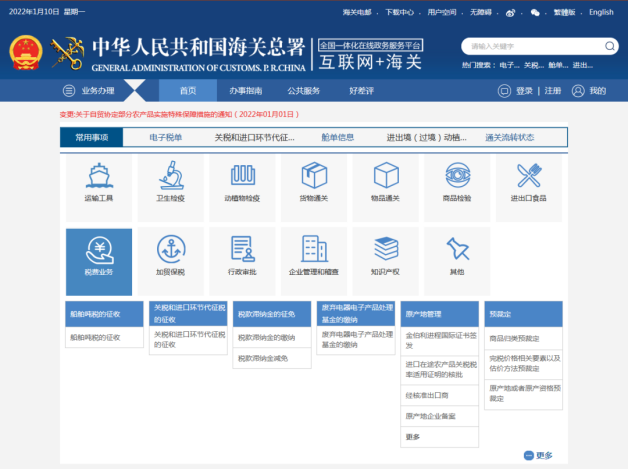Go to 办事指南 in navigation bar

(244, 91)
